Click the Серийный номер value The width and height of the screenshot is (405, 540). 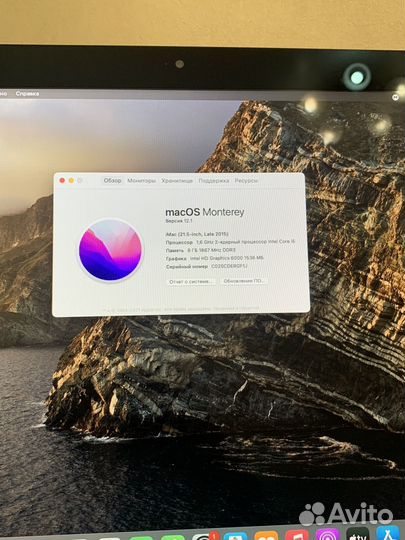tap(229, 266)
